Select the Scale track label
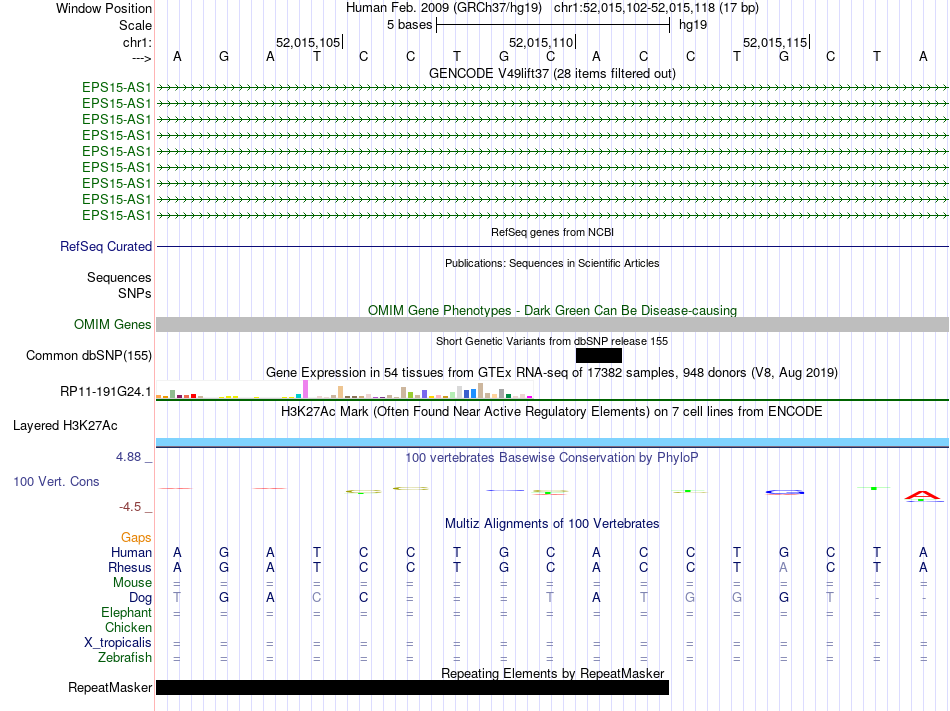This screenshot has width=950, height=711. coord(135,25)
